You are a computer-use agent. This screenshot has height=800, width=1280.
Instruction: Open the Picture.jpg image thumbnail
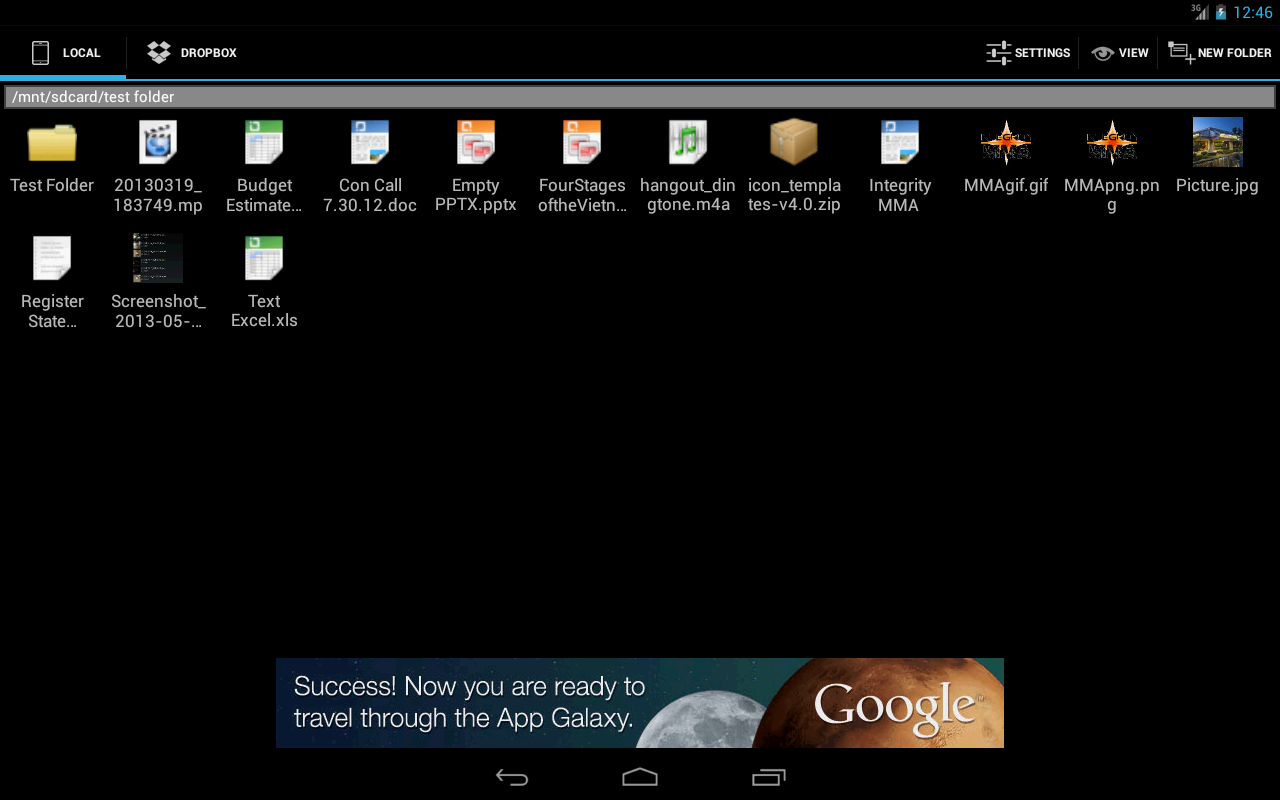[1218, 142]
